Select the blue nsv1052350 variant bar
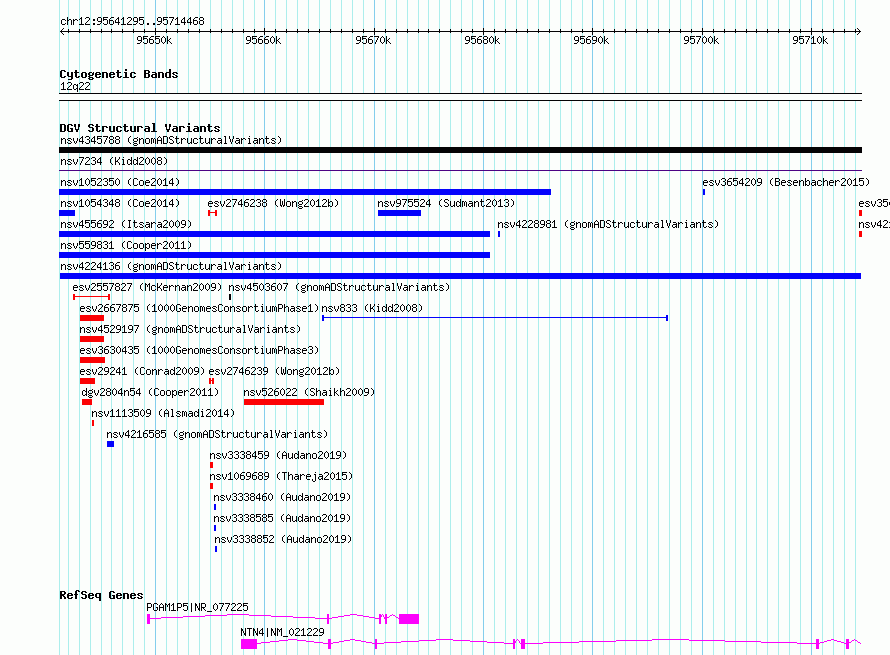This screenshot has height=655, width=890. click(x=305, y=192)
